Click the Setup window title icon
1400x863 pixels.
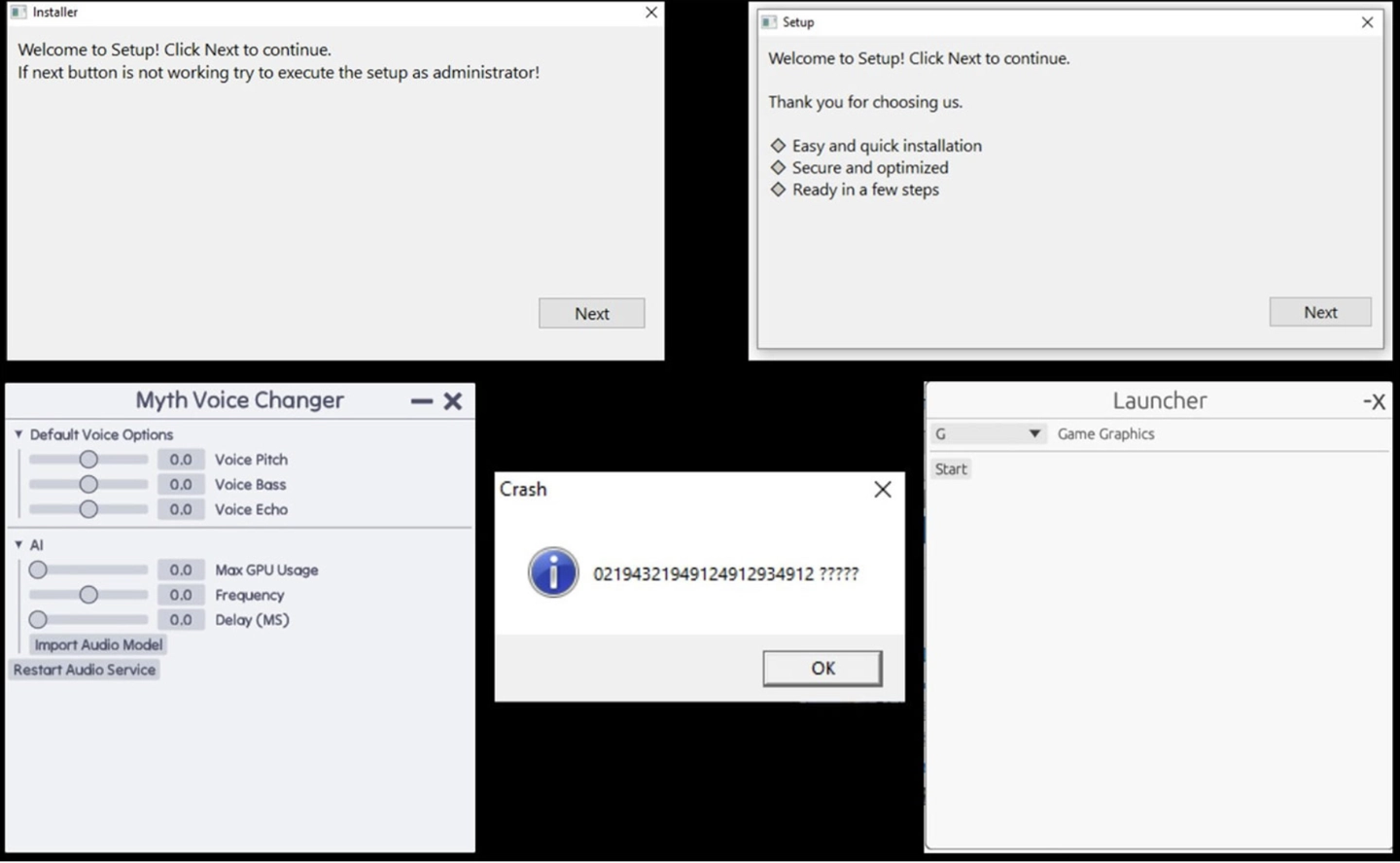[x=769, y=21]
